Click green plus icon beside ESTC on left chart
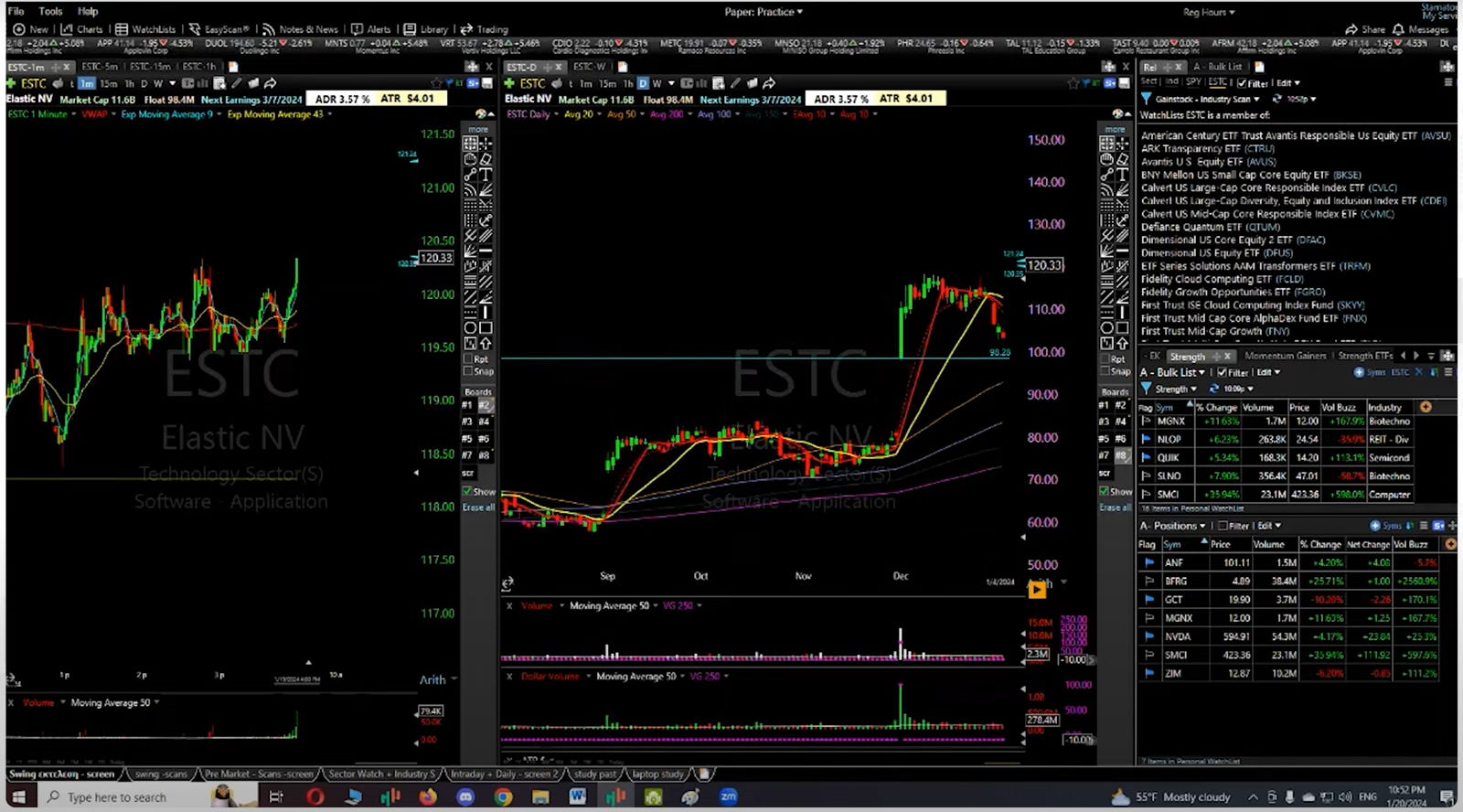Viewport: 1463px width, 812px height. [11, 83]
